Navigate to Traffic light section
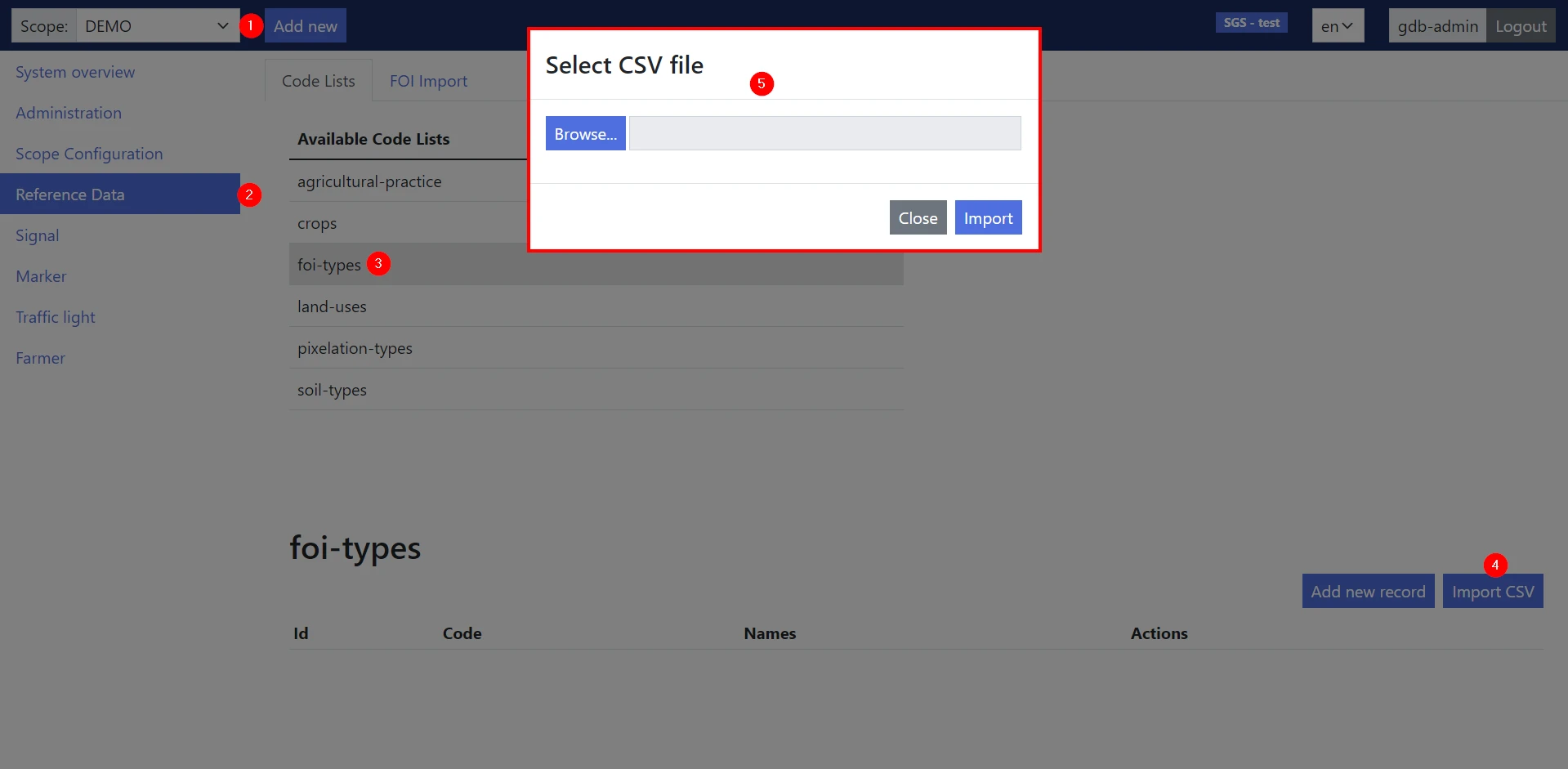1568x769 pixels. pos(56,317)
